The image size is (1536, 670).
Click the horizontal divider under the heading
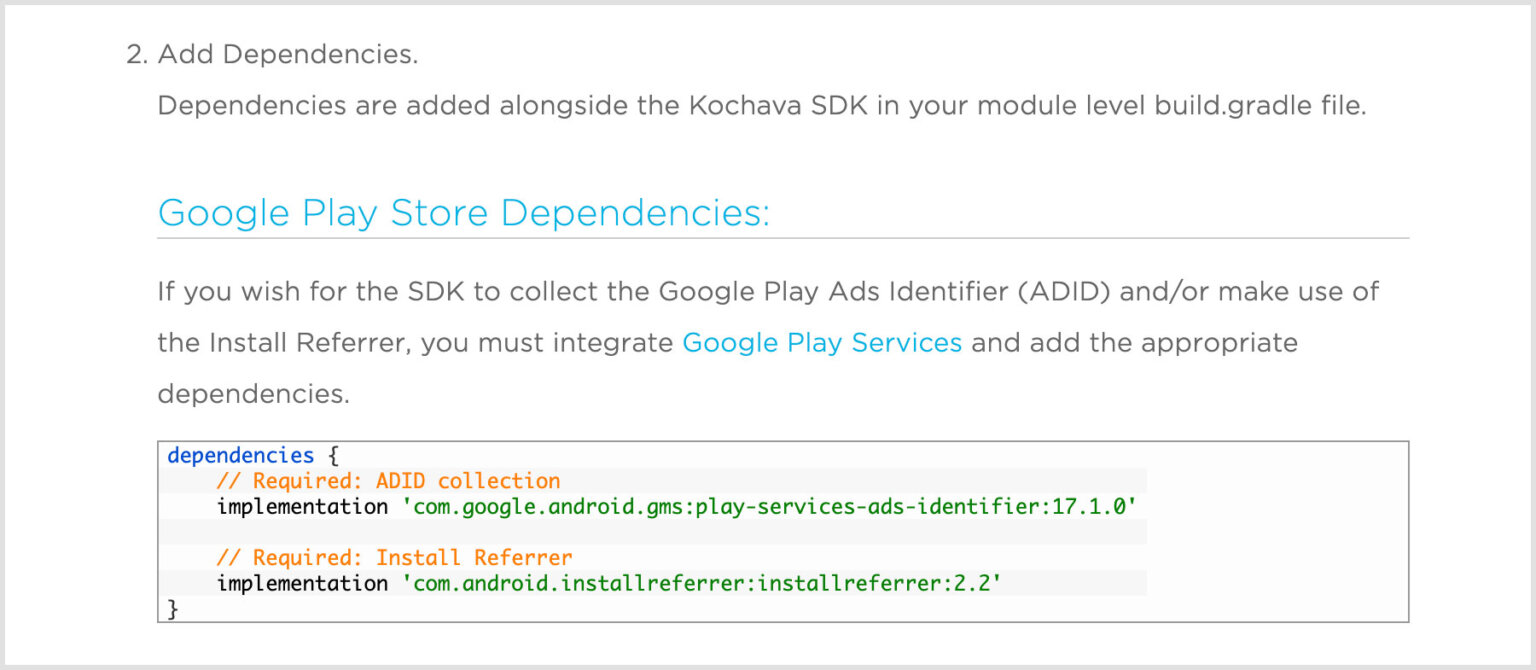click(x=784, y=237)
